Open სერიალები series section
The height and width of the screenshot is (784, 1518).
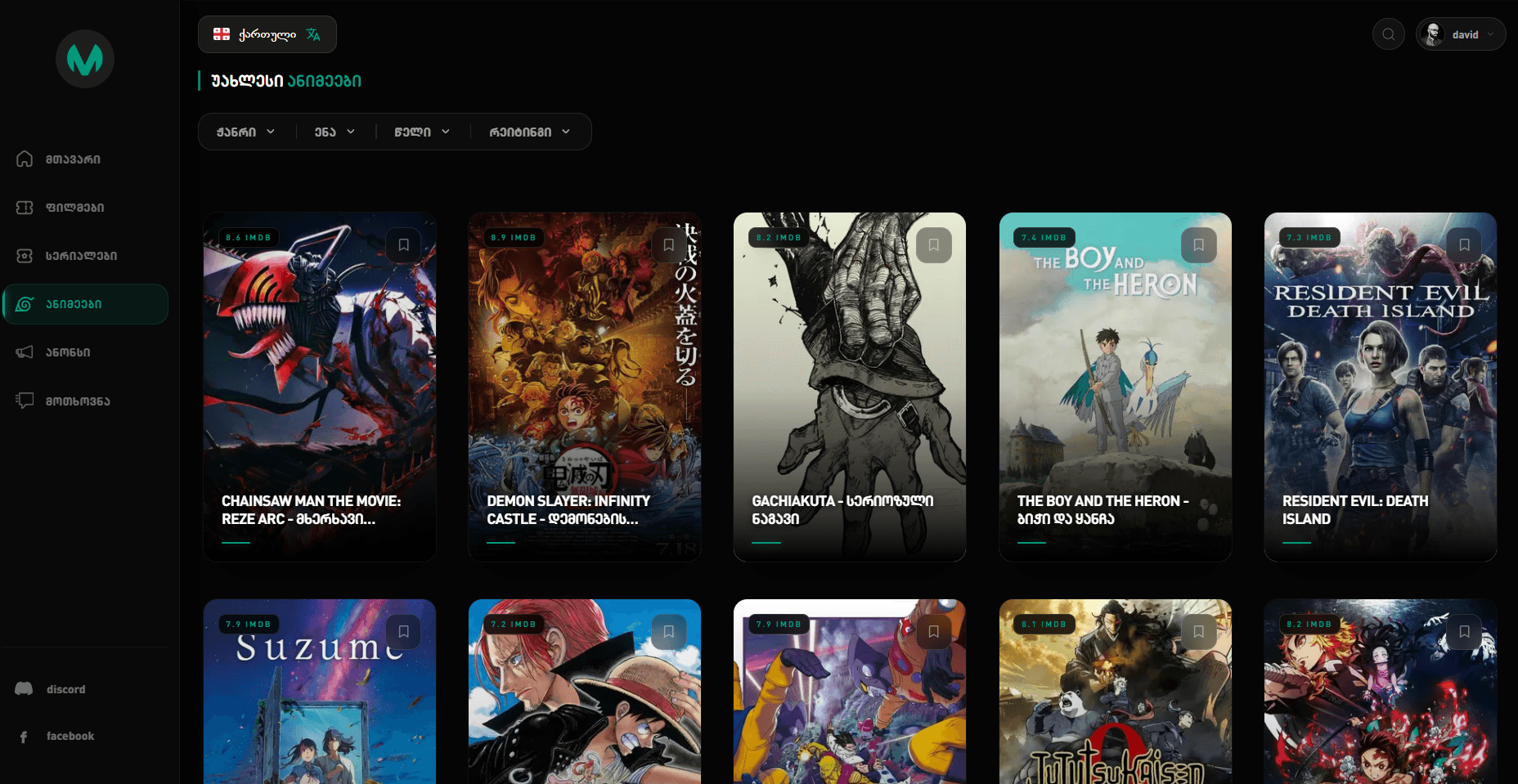pos(85,256)
